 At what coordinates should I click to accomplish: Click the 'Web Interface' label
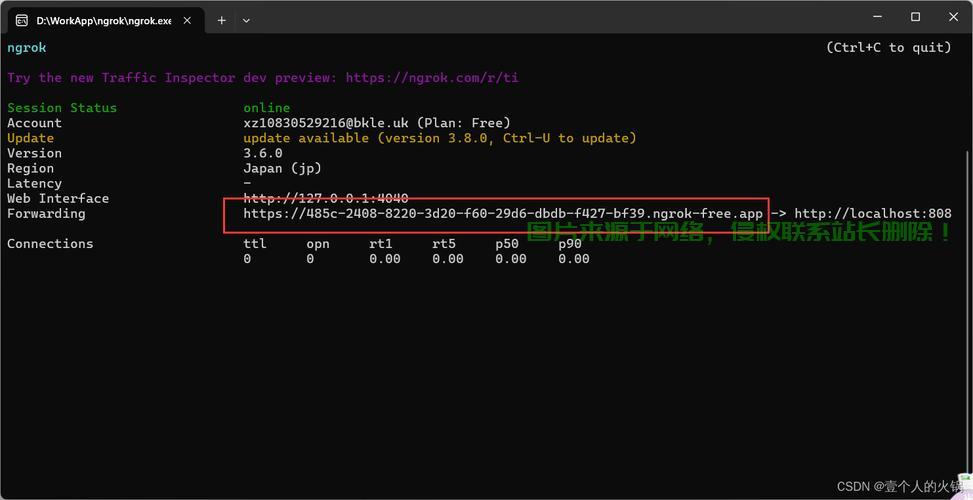pos(58,199)
